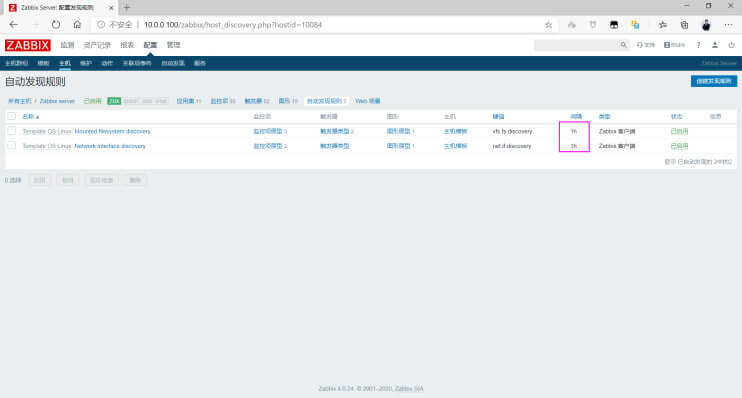Click the 所有主机 (All hosts) breadcrumb
This screenshot has height=398, width=742.
tap(19, 101)
